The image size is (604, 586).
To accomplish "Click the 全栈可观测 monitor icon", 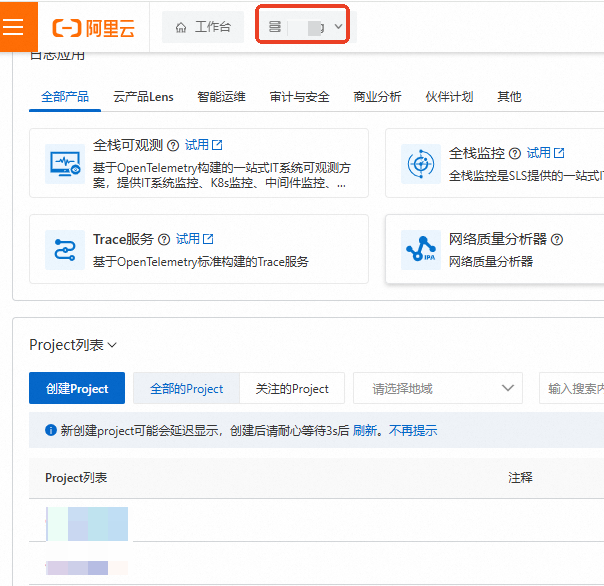I will (x=65, y=164).
